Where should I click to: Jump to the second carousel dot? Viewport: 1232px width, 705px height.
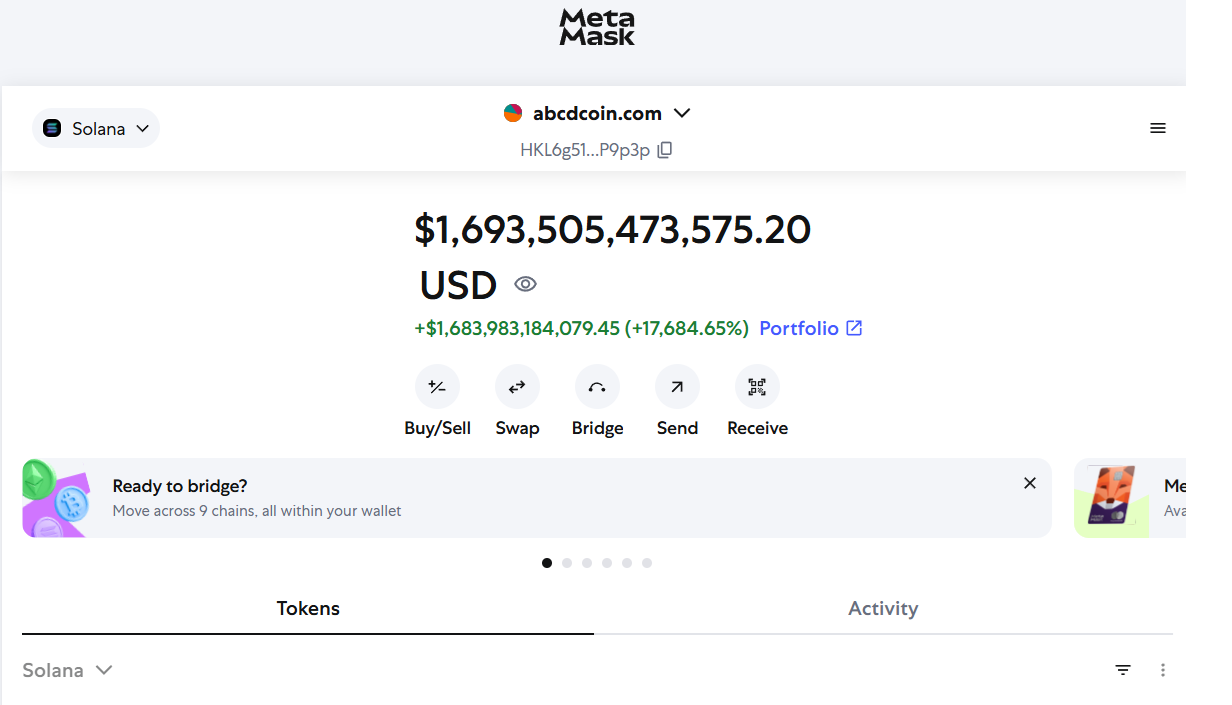point(567,563)
